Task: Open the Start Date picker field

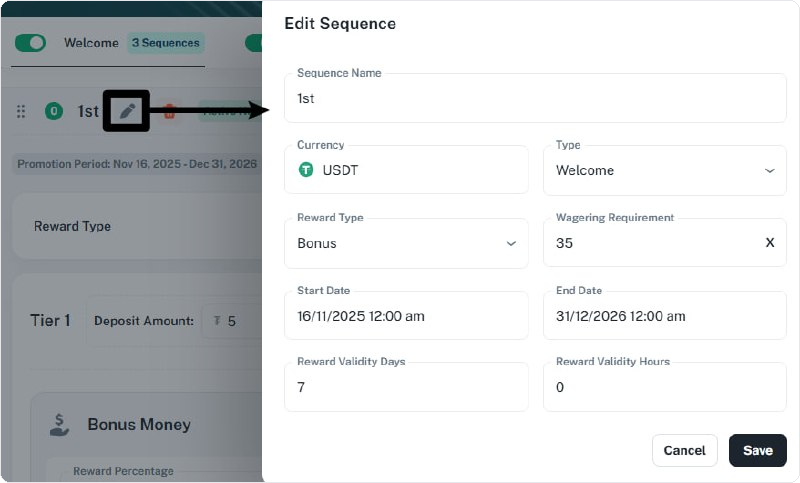Action: [406, 316]
